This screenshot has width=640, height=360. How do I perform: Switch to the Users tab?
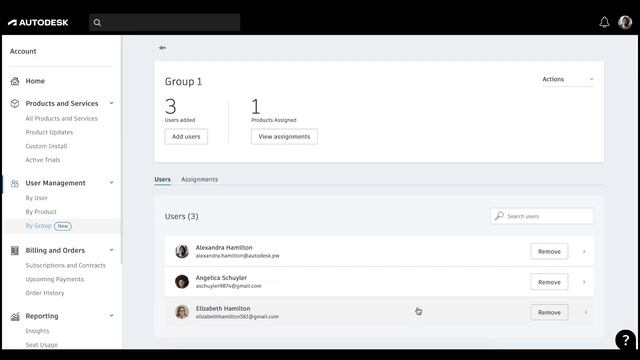[x=162, y=179]
